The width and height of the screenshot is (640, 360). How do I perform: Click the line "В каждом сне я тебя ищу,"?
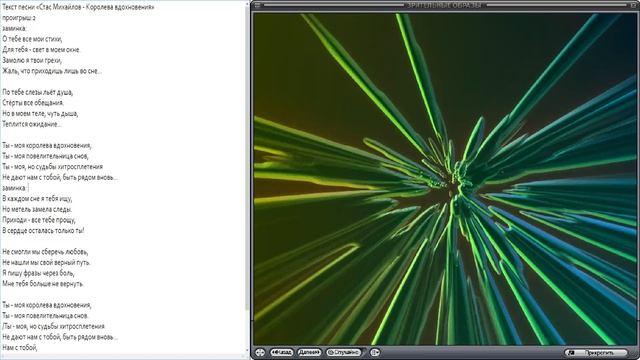click(37, 199)
